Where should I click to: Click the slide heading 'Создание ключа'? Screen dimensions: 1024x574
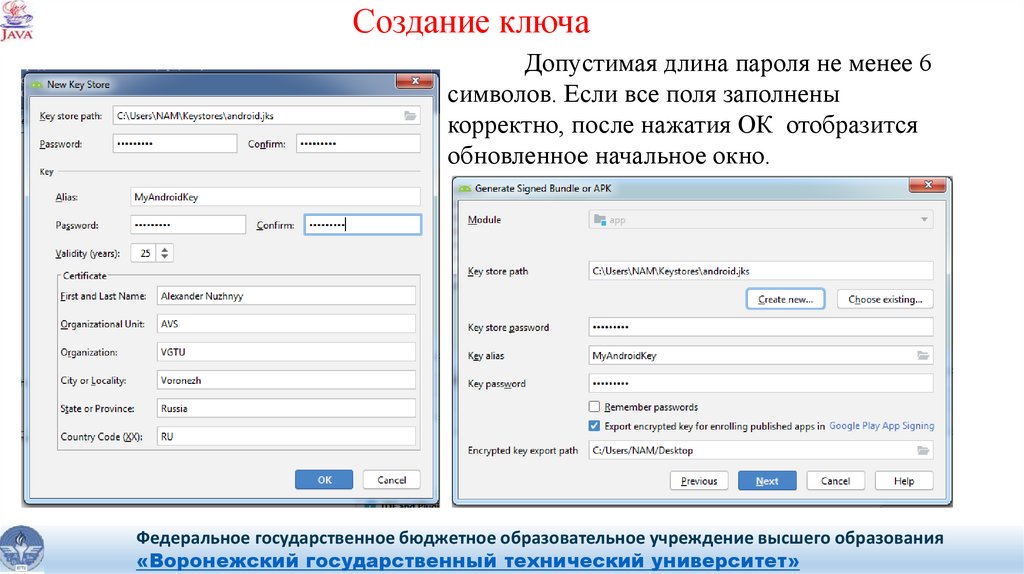coord(471,22)
